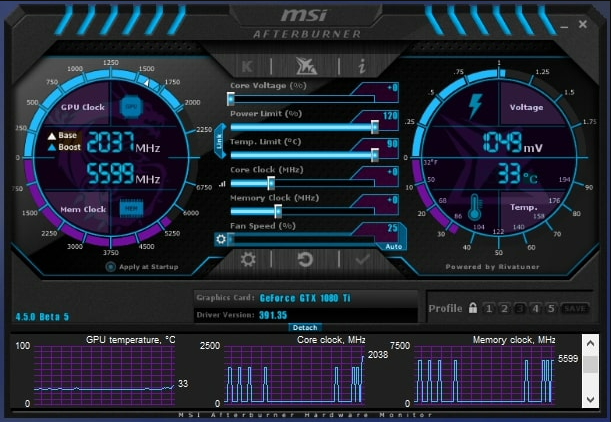Click the lightning bolt voltage icon

point(475,106)
